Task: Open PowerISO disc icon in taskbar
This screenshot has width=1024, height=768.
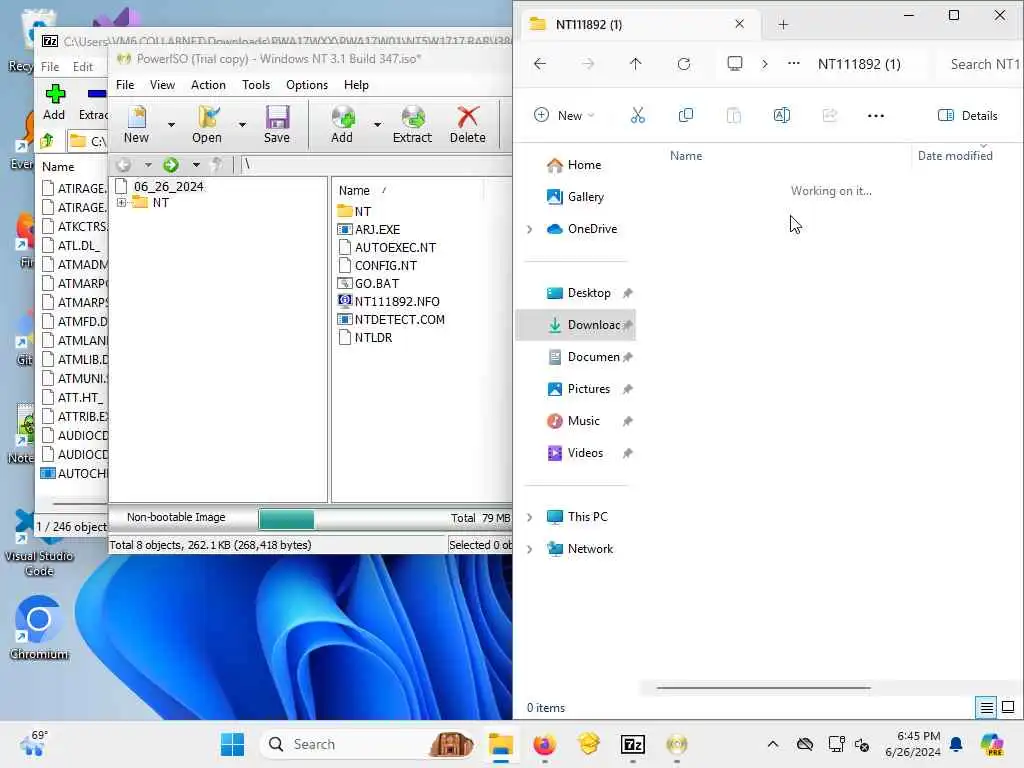Action: click(677, 744)
